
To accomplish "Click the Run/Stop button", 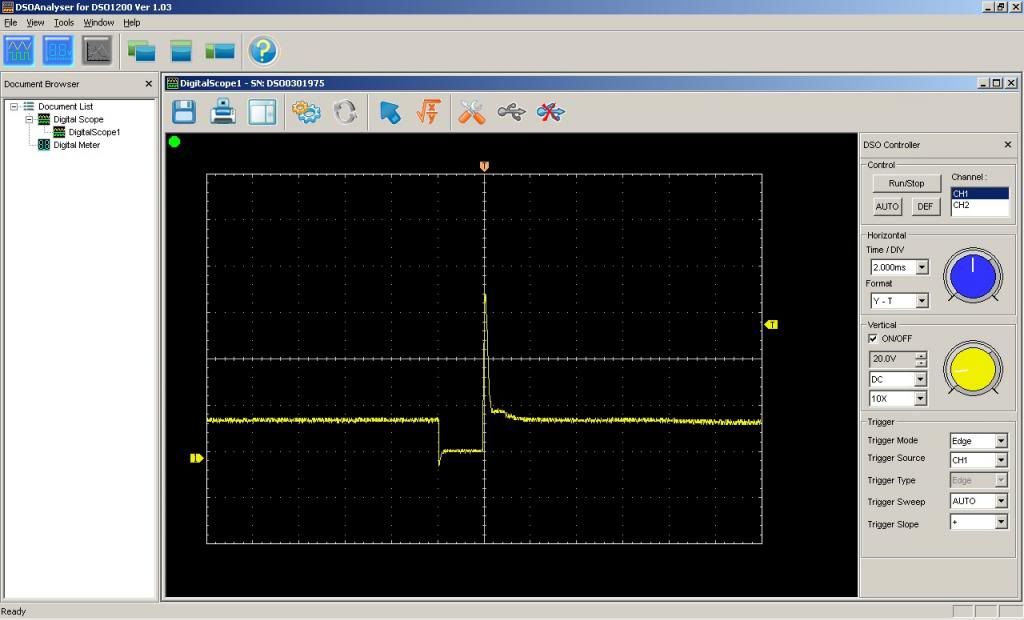I will point(906,184).
